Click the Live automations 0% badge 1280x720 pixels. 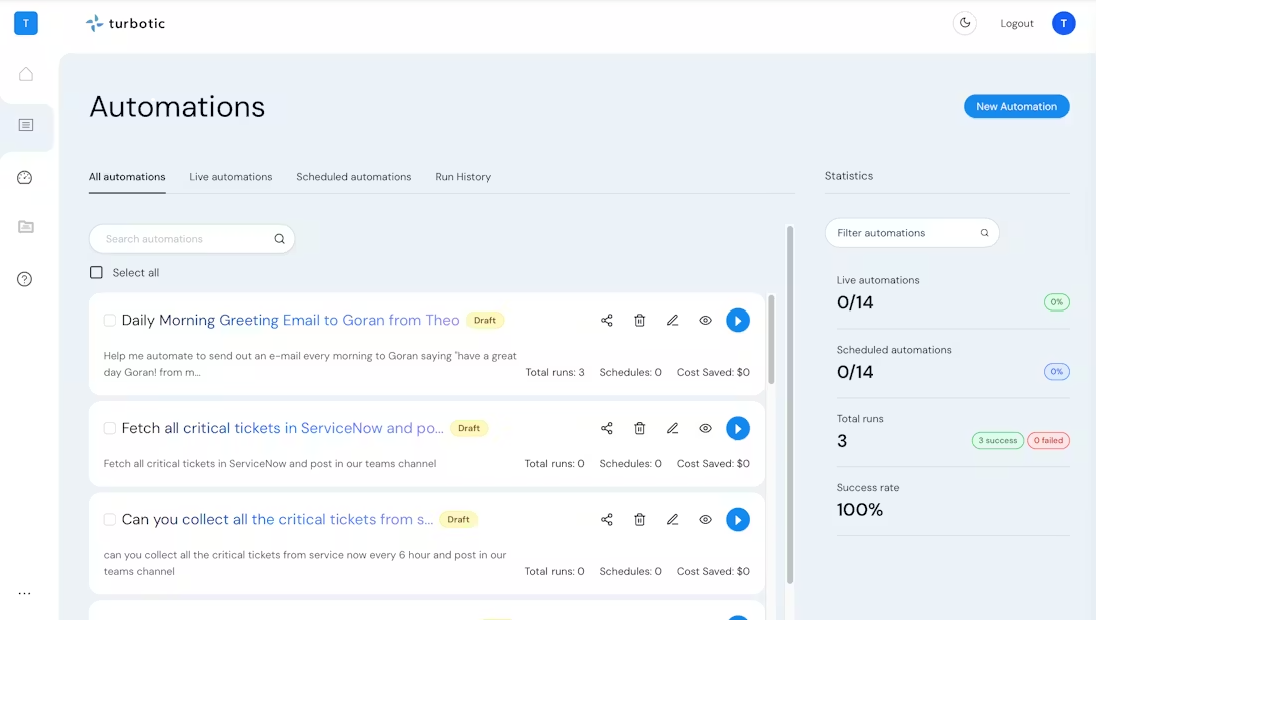coord(1057,302)
